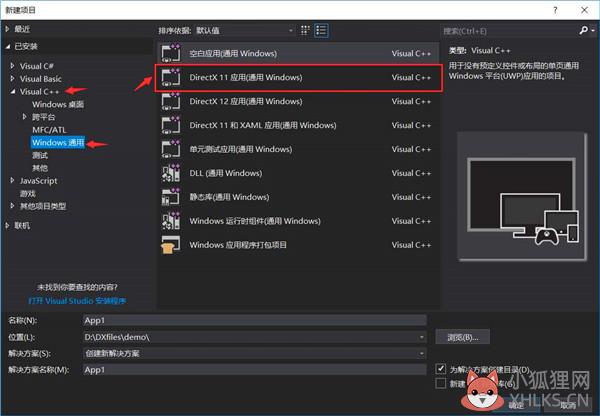Switch templates to small icons grid view

(305, 30)
